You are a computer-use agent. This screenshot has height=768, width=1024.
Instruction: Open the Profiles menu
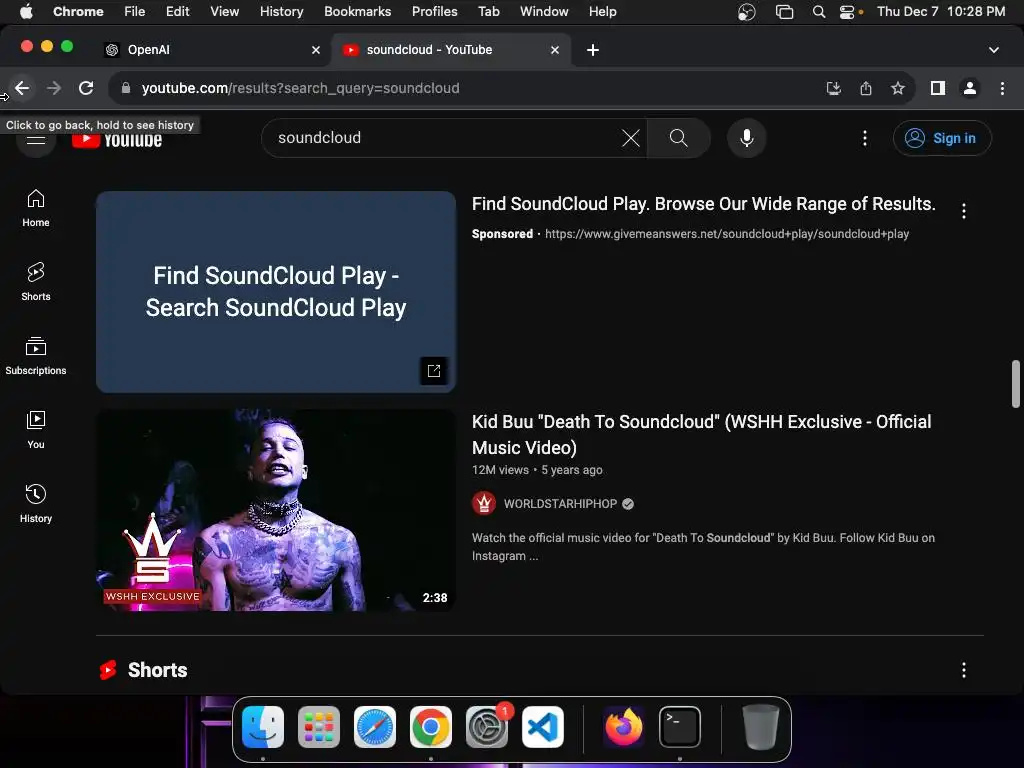pyautogui.click(x=434, y=12)
